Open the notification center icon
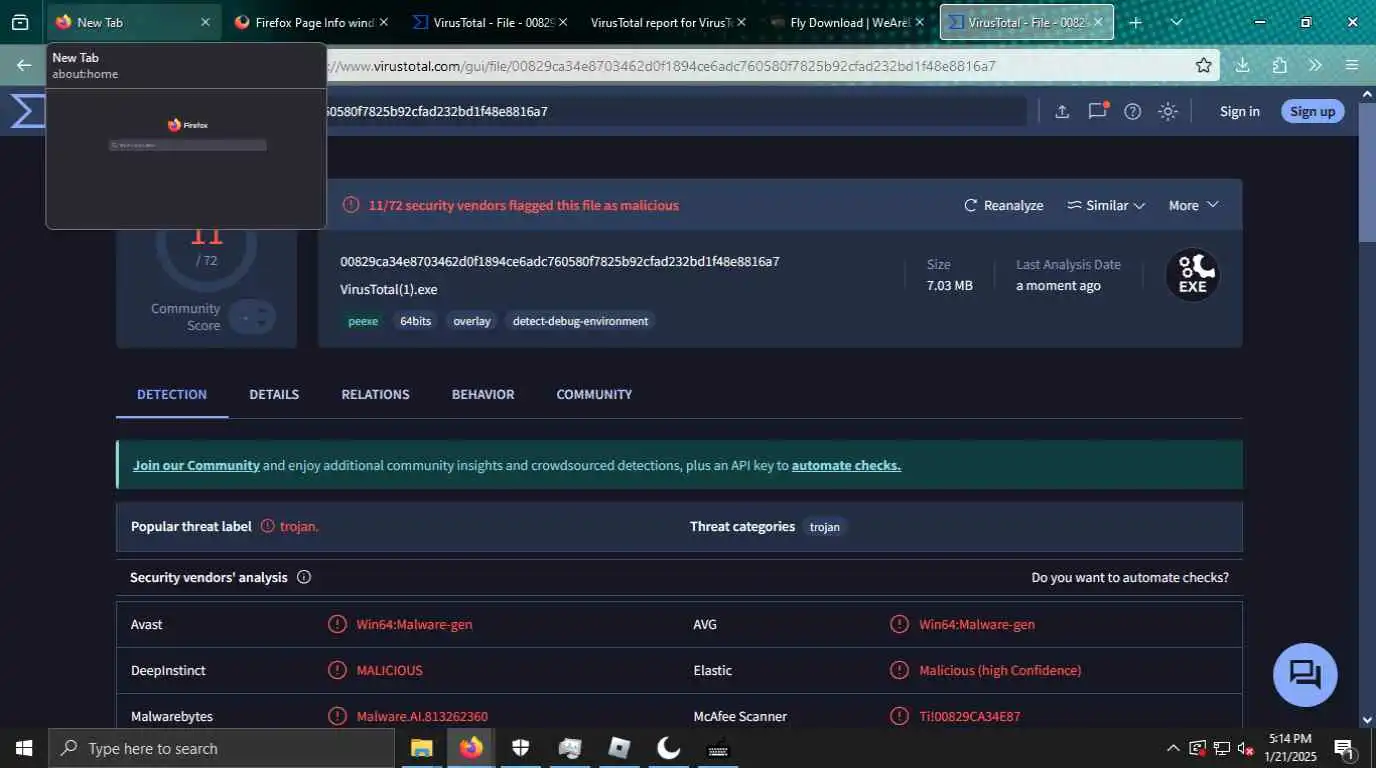The height and width of the screenshot is (768, 1376). tap(1344, 748)
